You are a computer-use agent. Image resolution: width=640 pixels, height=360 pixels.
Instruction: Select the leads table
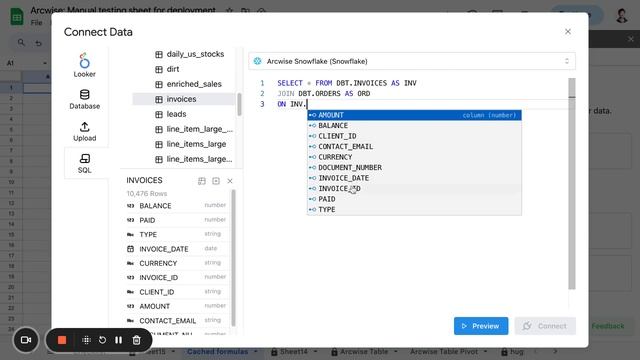[184, 114]
